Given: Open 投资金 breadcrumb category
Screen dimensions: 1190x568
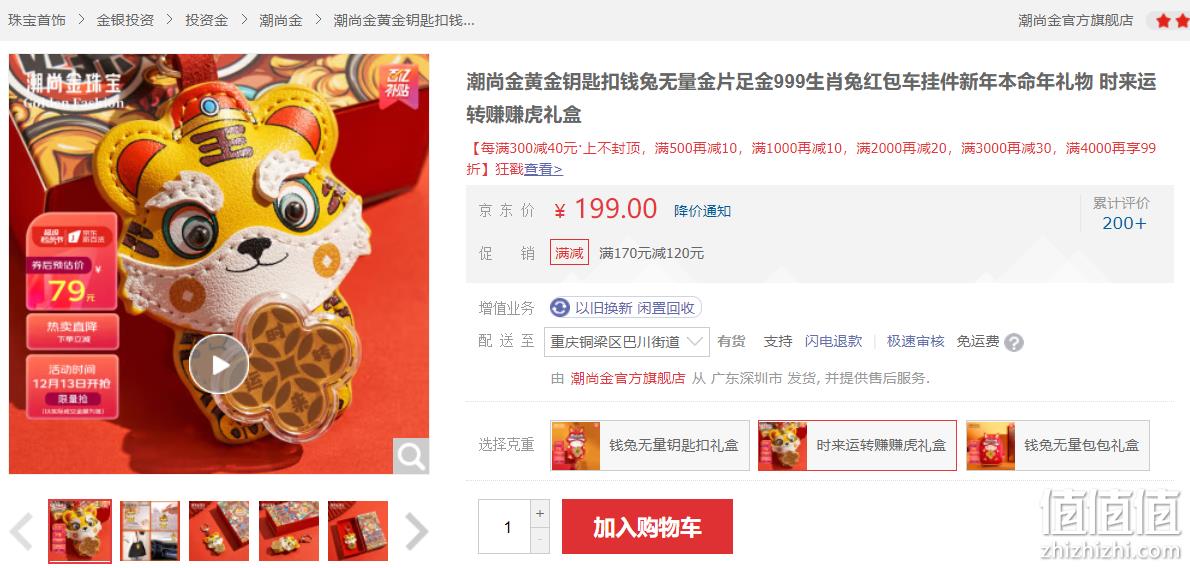Looking at the screenshot, I should pyautogui.click(x=206, y=21).
